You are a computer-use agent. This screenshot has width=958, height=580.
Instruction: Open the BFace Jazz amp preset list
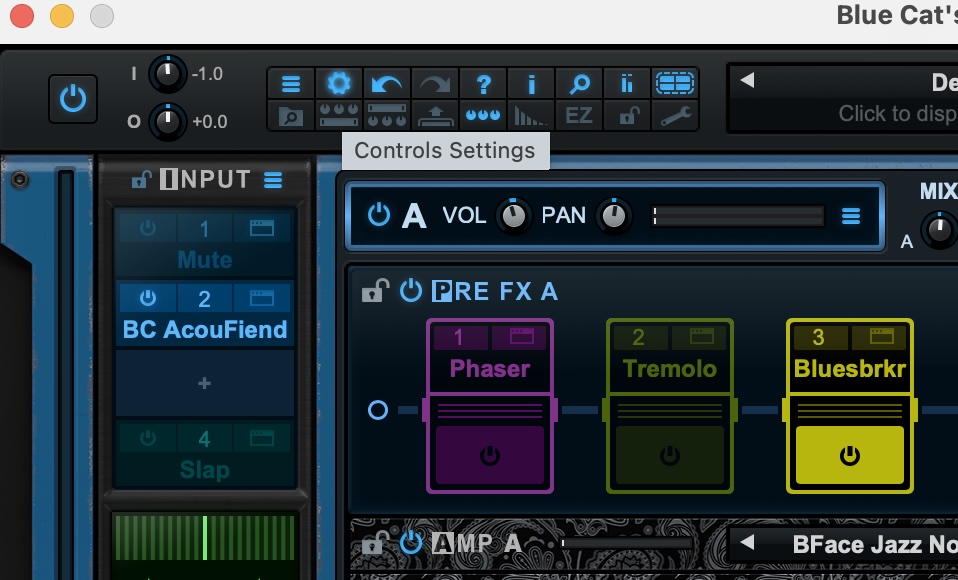(874, 544)
